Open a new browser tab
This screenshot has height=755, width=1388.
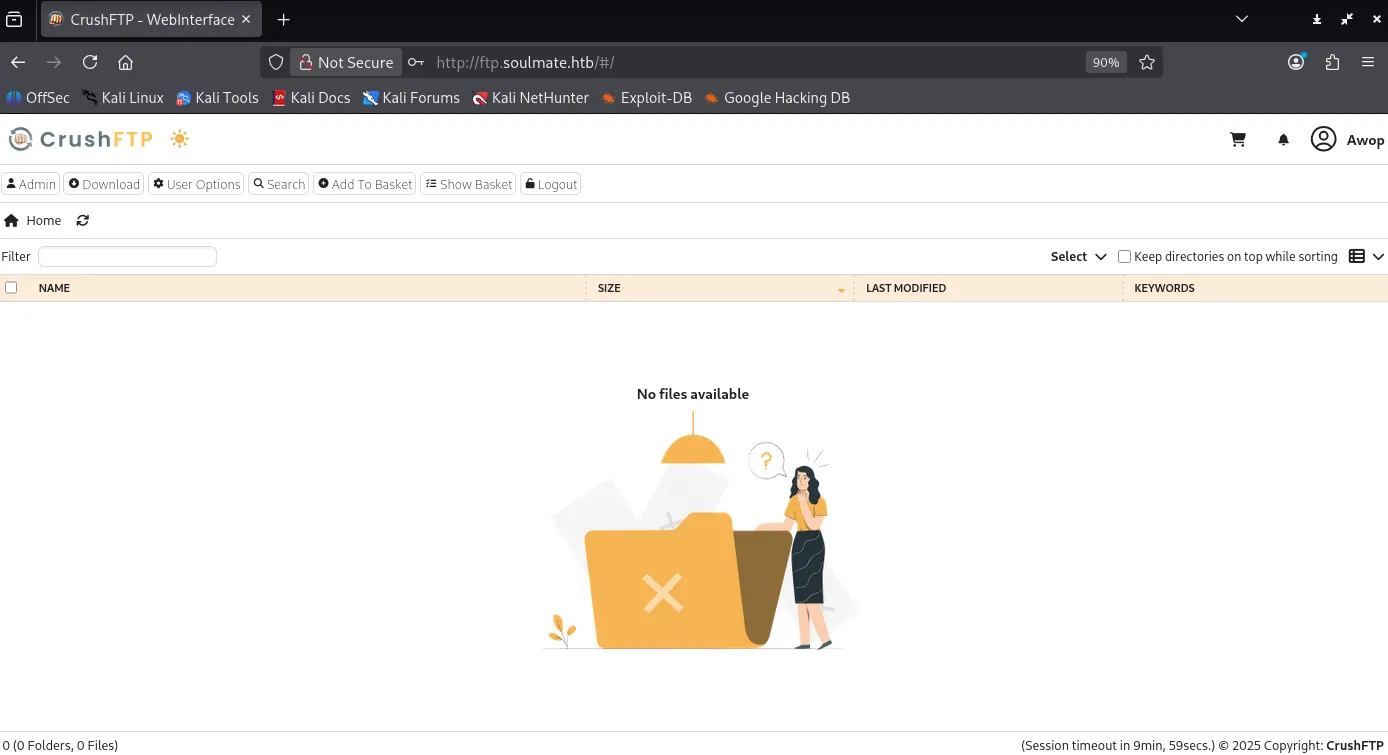[x=284, y=20]
